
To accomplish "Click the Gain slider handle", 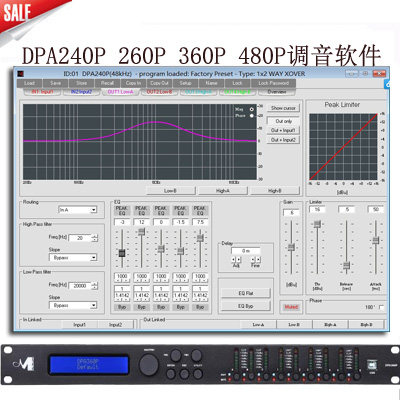I will coord(291,247).
